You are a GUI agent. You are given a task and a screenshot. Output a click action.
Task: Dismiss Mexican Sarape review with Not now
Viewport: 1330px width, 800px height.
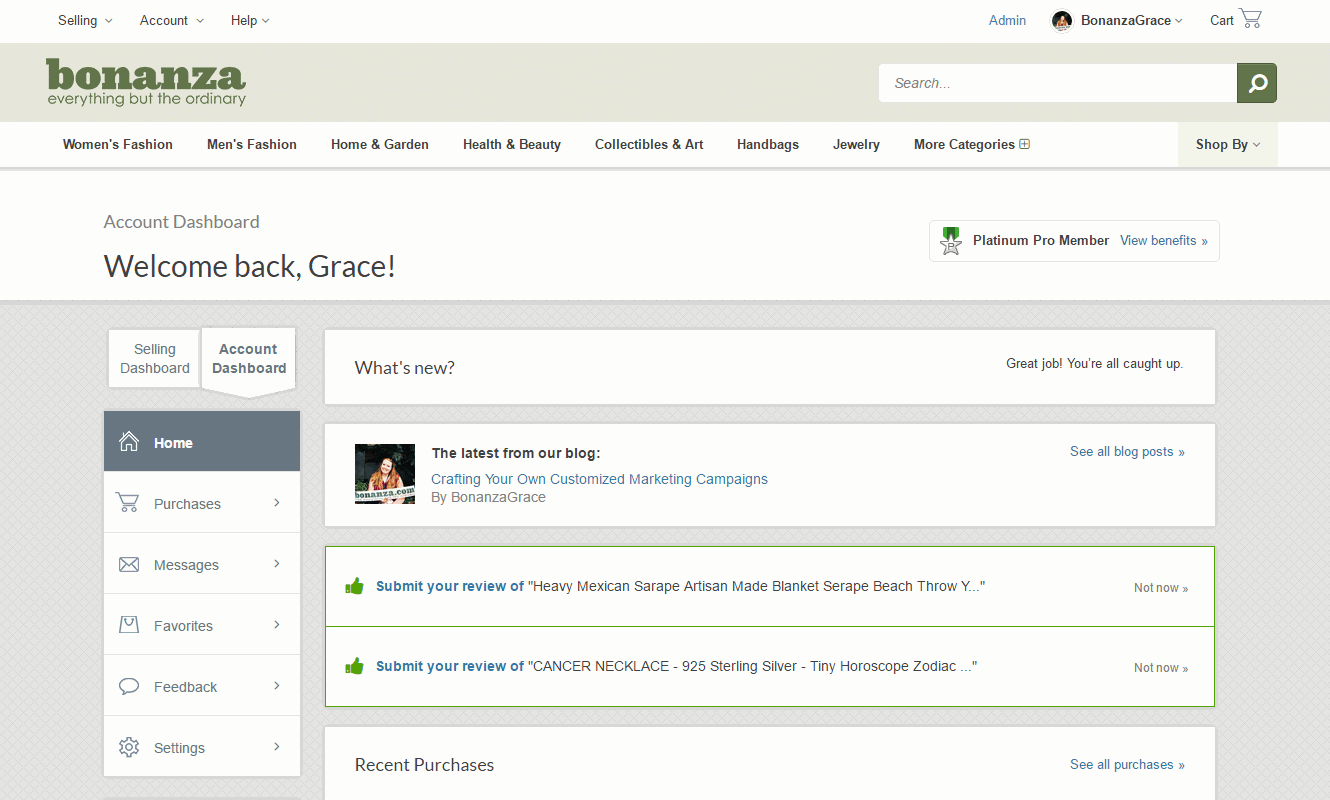[1161, 588]
